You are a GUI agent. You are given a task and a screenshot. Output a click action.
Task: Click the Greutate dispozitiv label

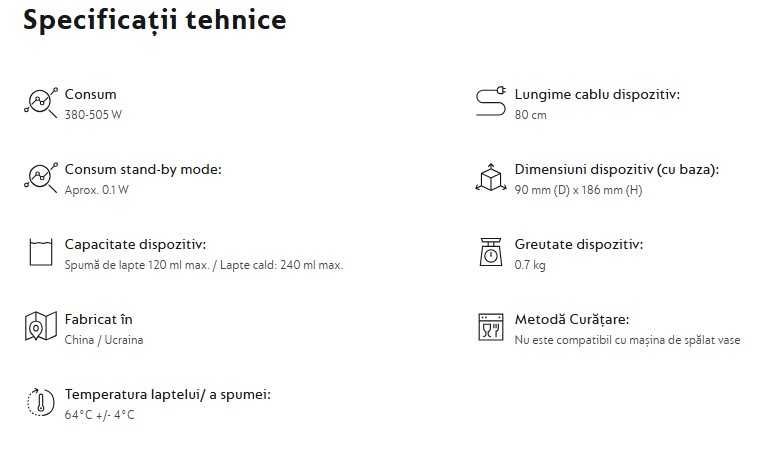(x=579, y=244)
